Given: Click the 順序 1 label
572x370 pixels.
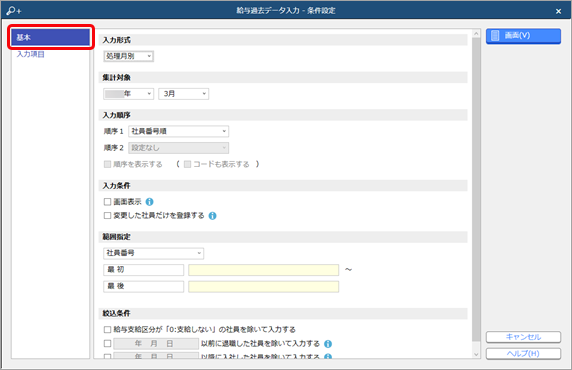Looking at the screenshot, I should [x=113, y=131].
